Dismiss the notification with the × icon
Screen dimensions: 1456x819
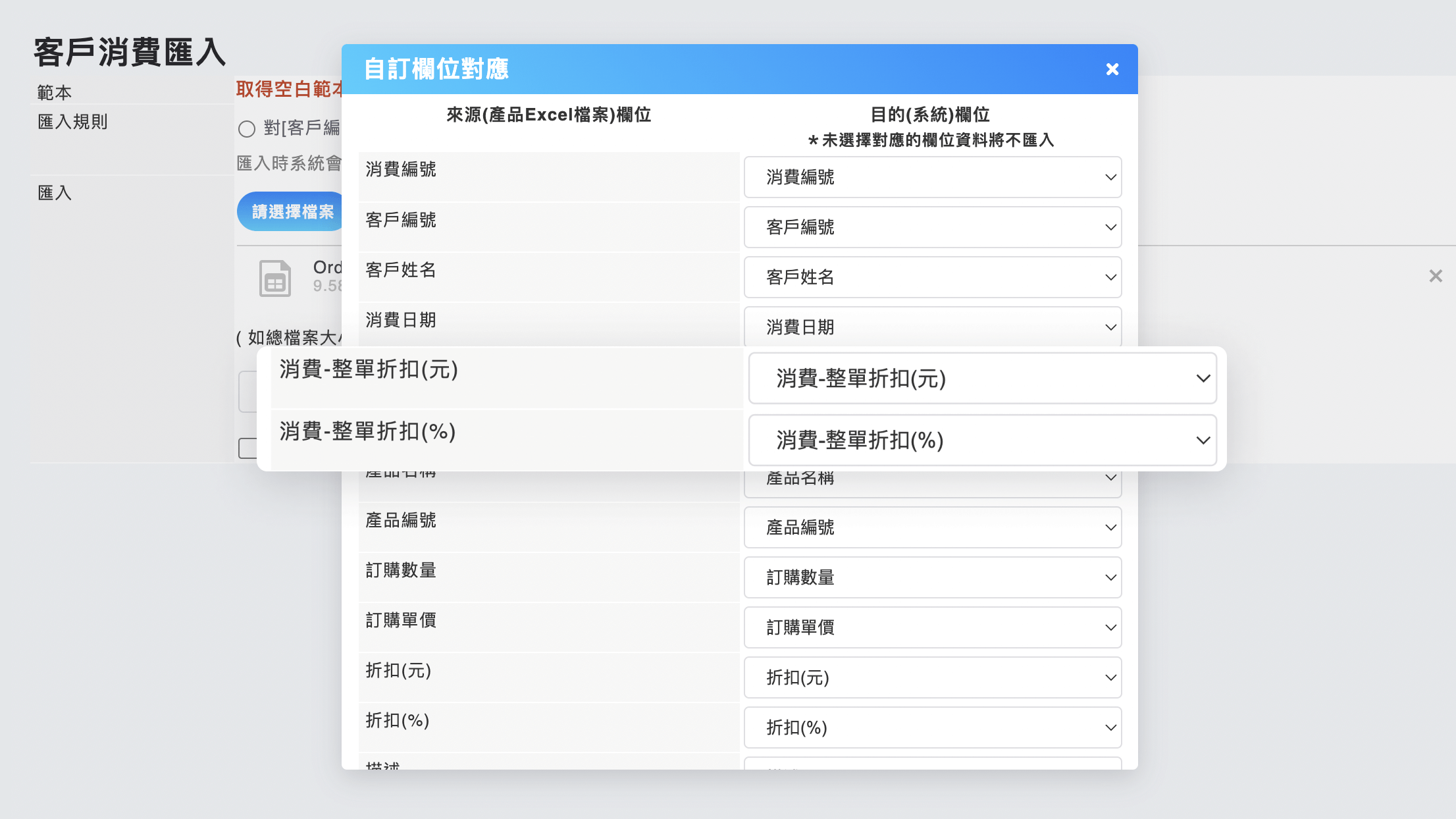coord(1435,276)
